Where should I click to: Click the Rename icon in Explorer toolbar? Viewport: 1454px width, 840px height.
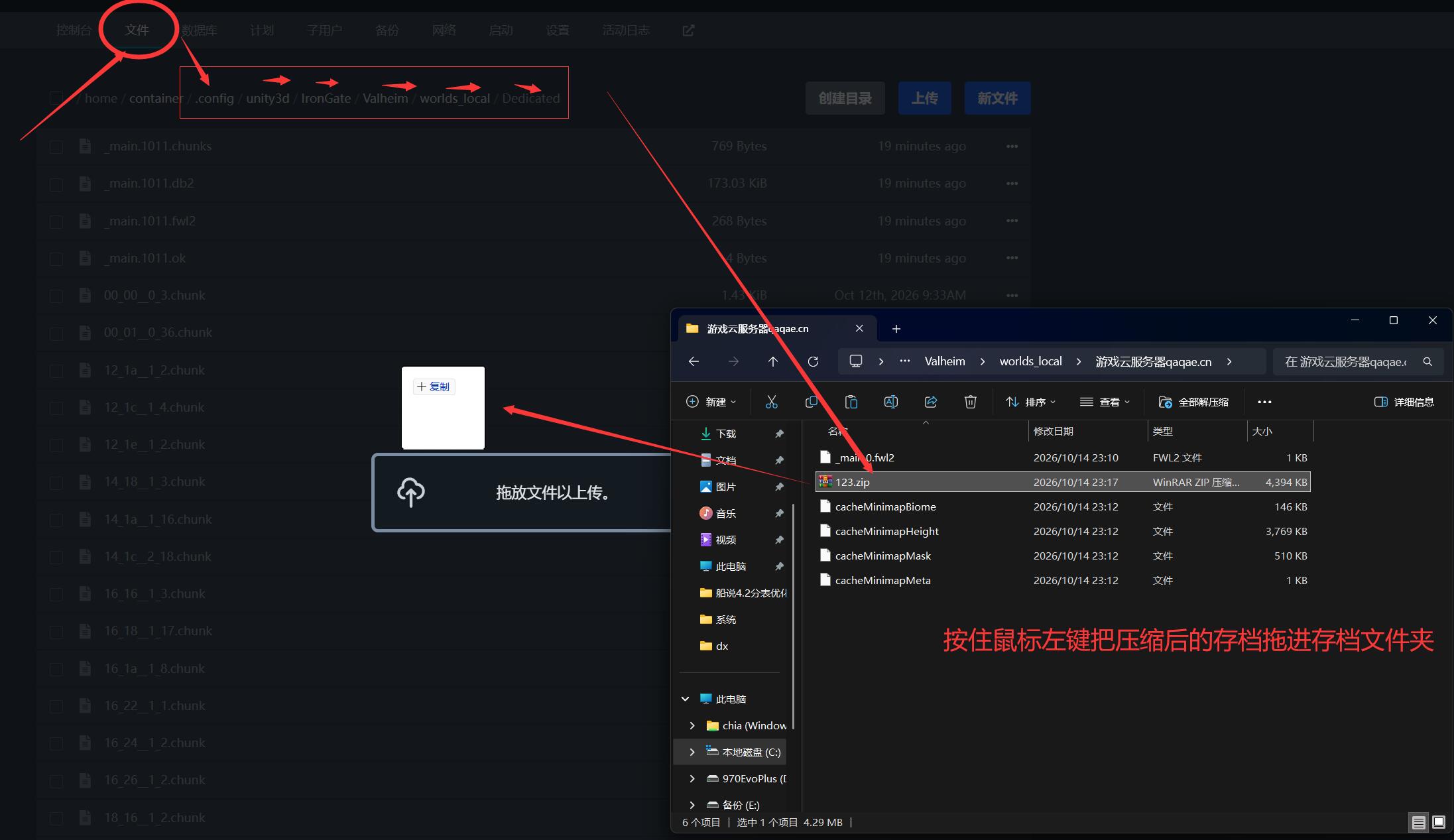coord(891,402)
